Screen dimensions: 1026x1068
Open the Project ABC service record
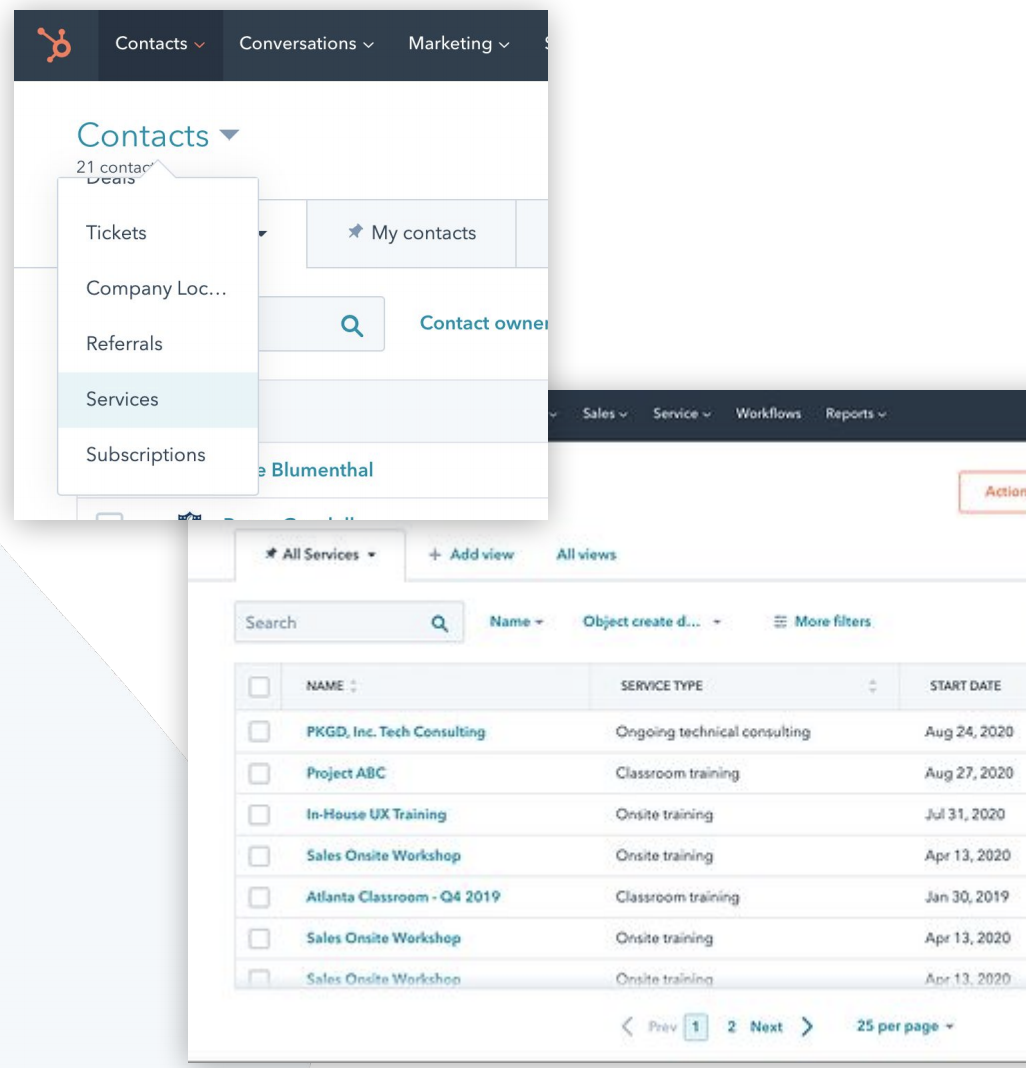345,773
